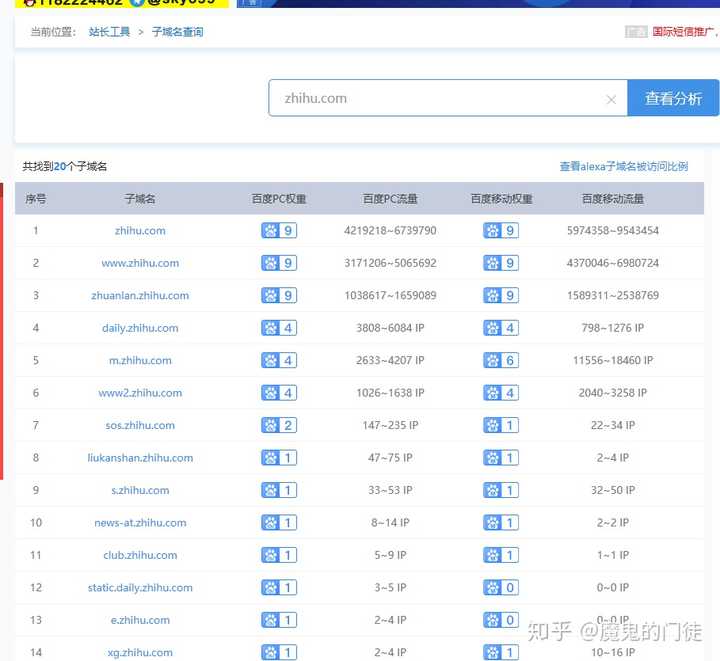The image size is (720, 661).
Task: Click PC weight badge for news-at.zhihu.com
Action: (279, 522)
